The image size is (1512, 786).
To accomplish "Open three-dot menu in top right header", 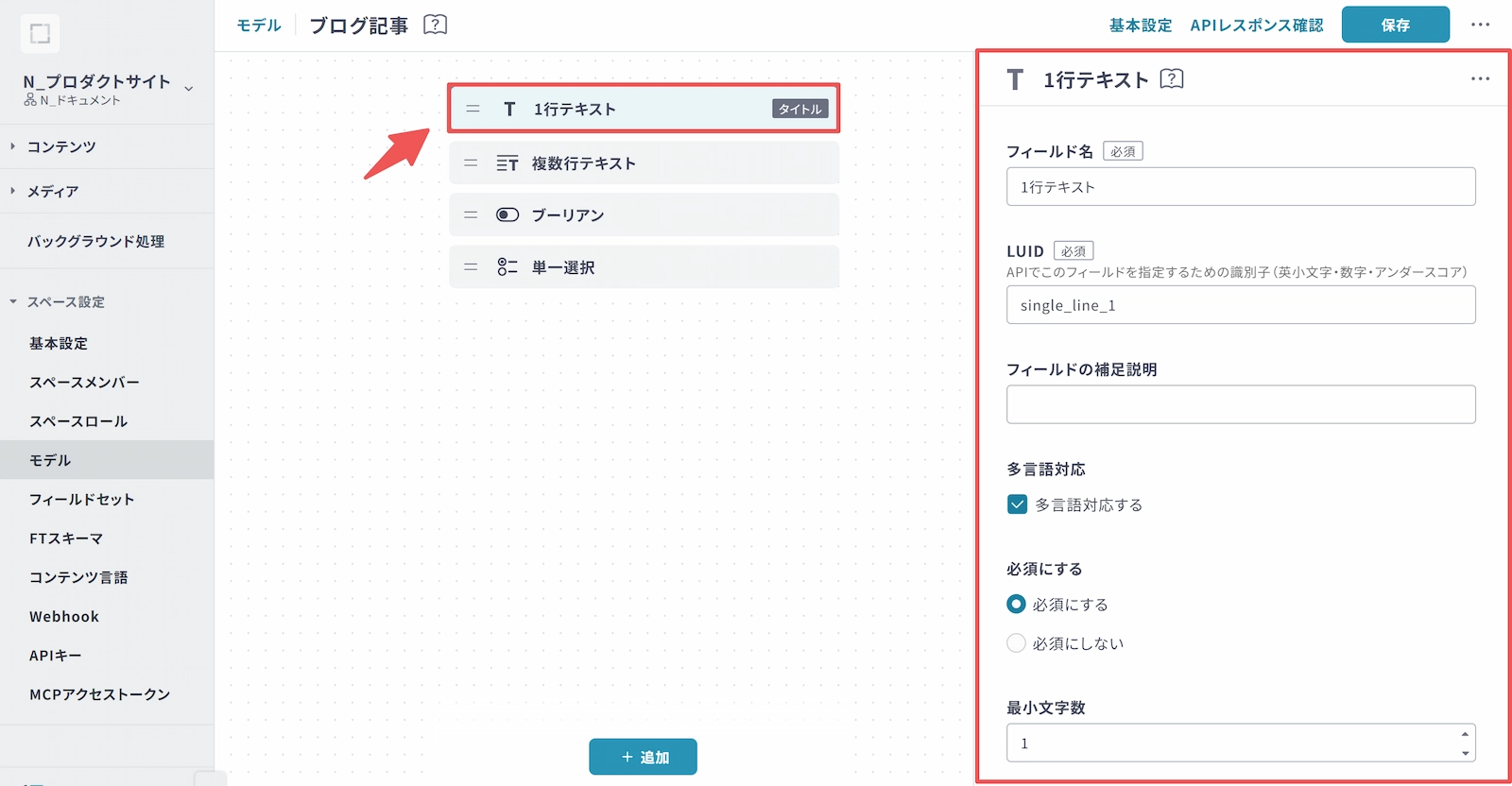I will coord(1480,25).
